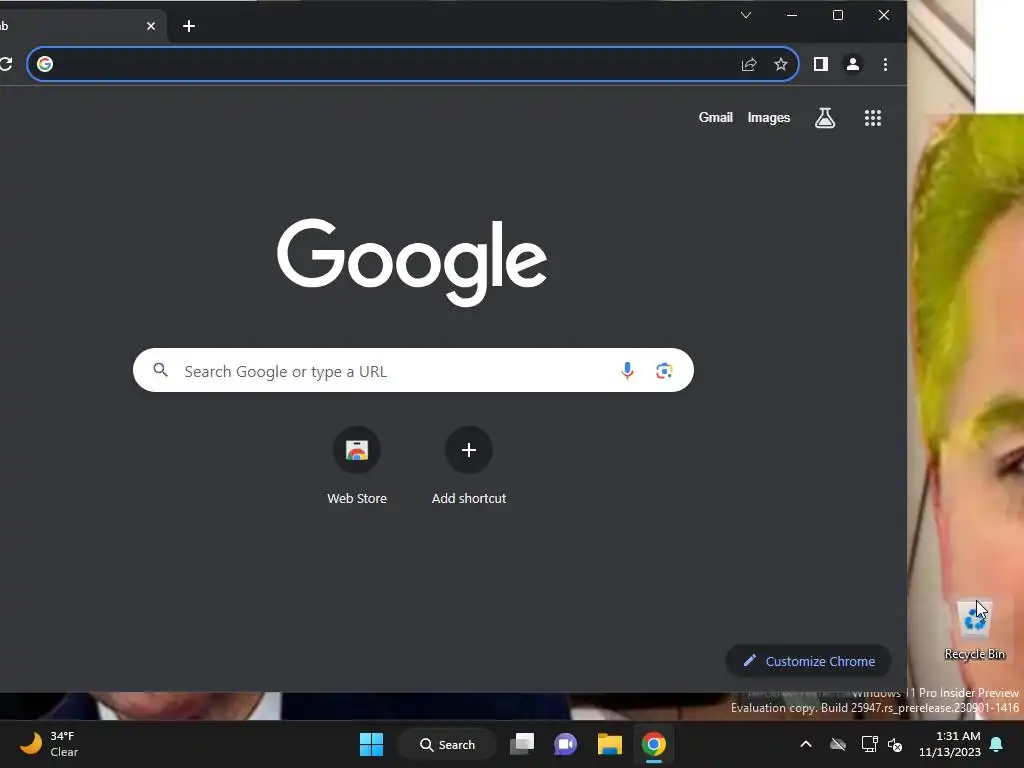The width and height of the screenshot is (1024, 768).
Task: Share this page from the address bar
Action: [749, 64]
